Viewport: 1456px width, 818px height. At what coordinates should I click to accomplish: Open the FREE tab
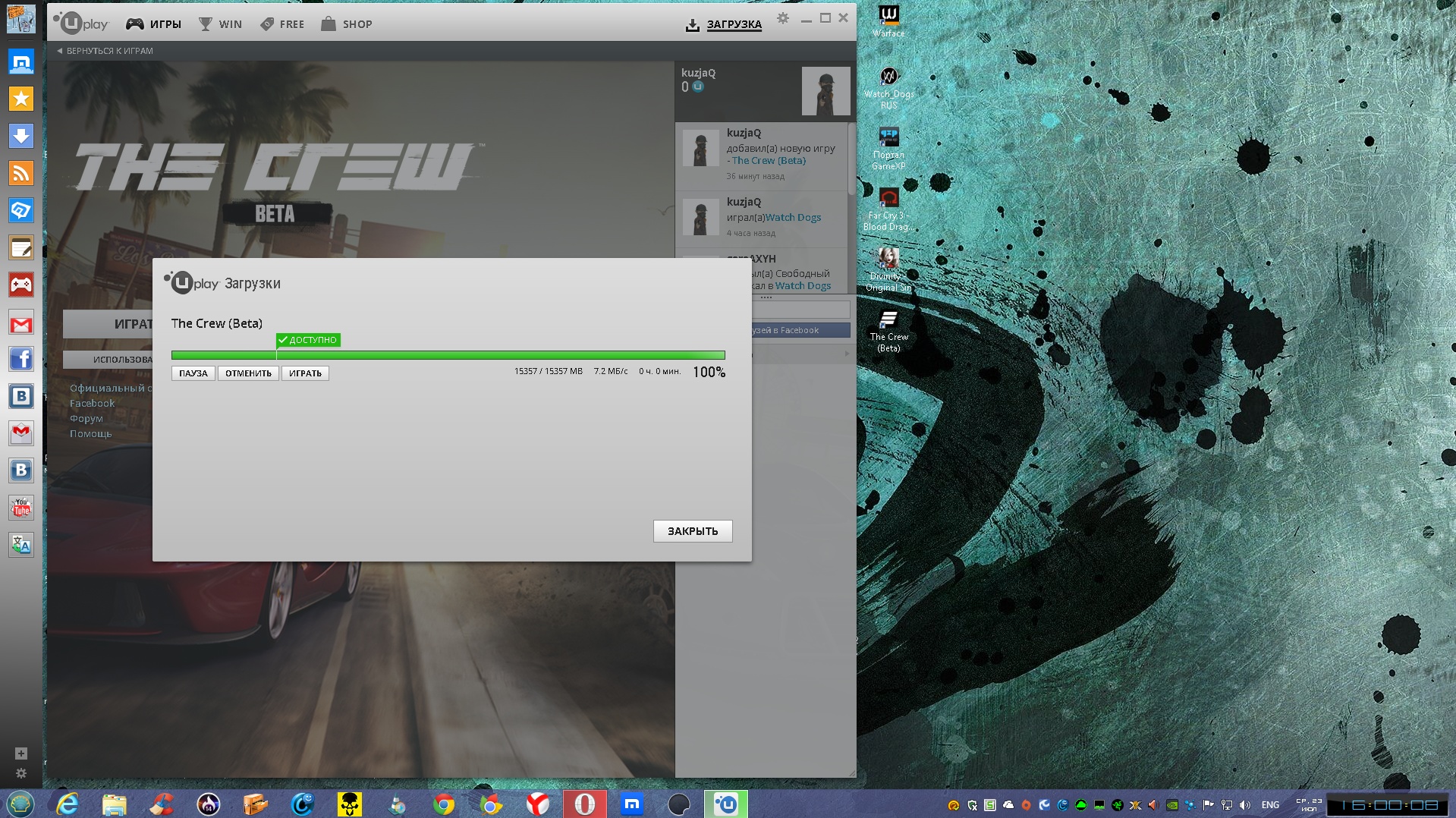click(x=282, y=24)
